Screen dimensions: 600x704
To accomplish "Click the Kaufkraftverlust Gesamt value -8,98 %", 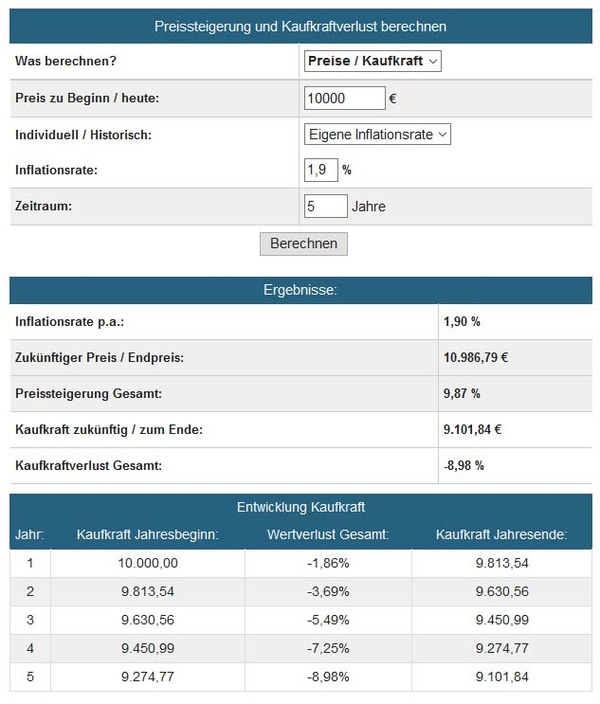I will [464, 466].
